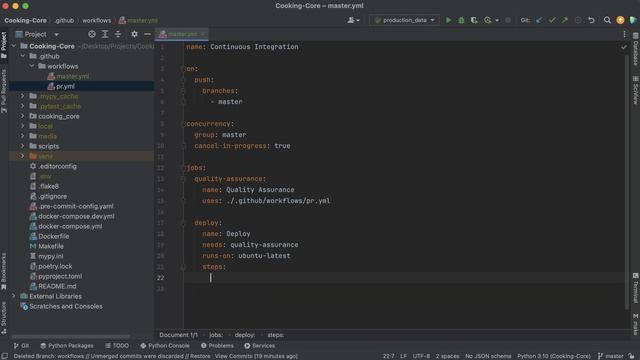Fold the push block in gutter
The width and height of the screenshot is (640, 360).
click(x=183, y=80)
